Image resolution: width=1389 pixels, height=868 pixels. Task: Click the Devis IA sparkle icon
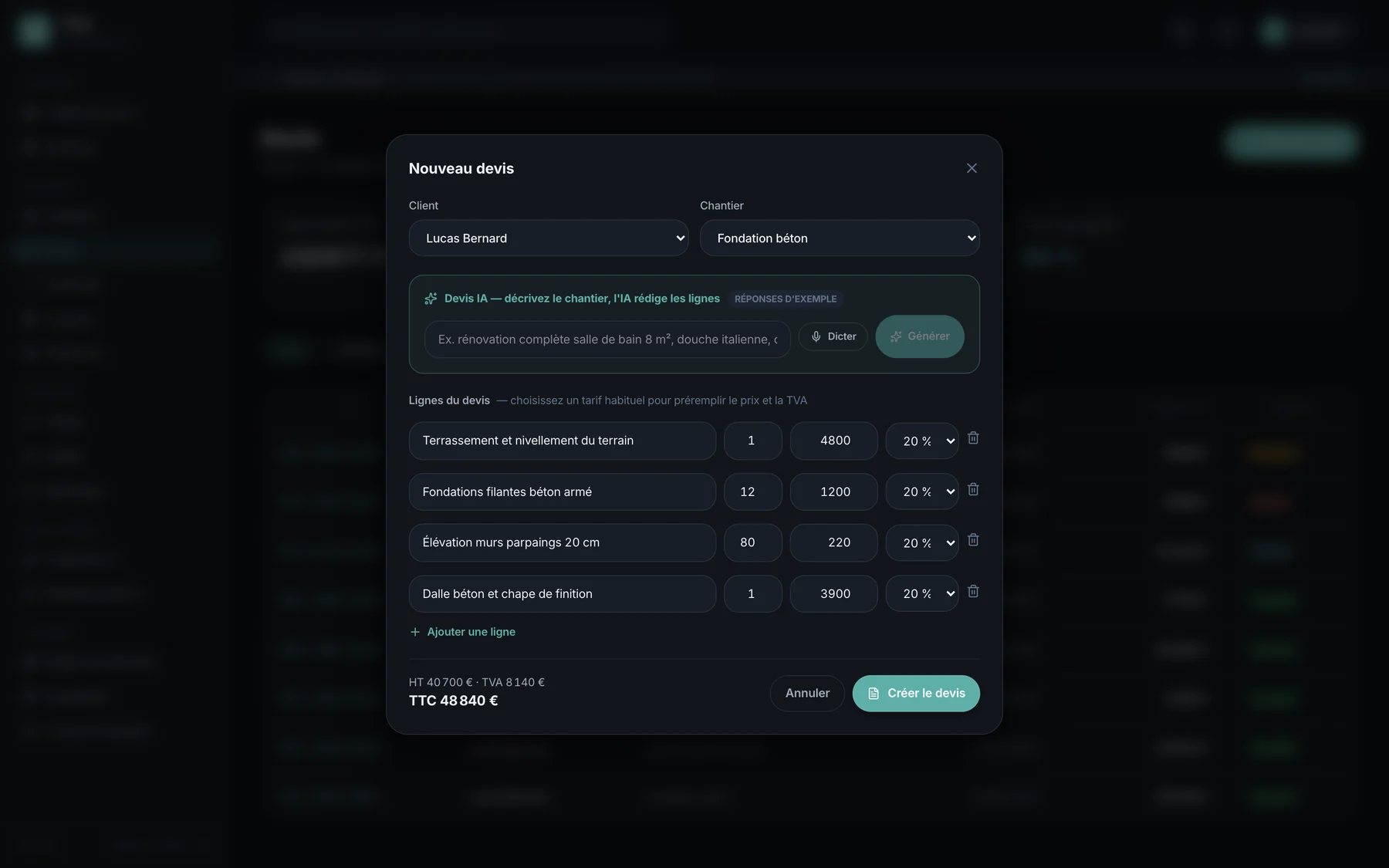[x=431, y=299]
